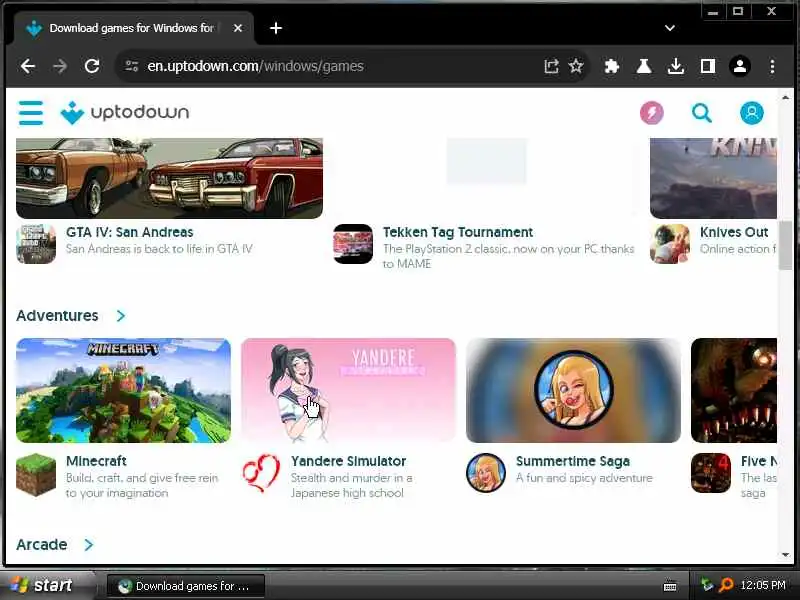Click the keyboard icon in system tray
The image size is (800, 600).
tap(670, 587)
